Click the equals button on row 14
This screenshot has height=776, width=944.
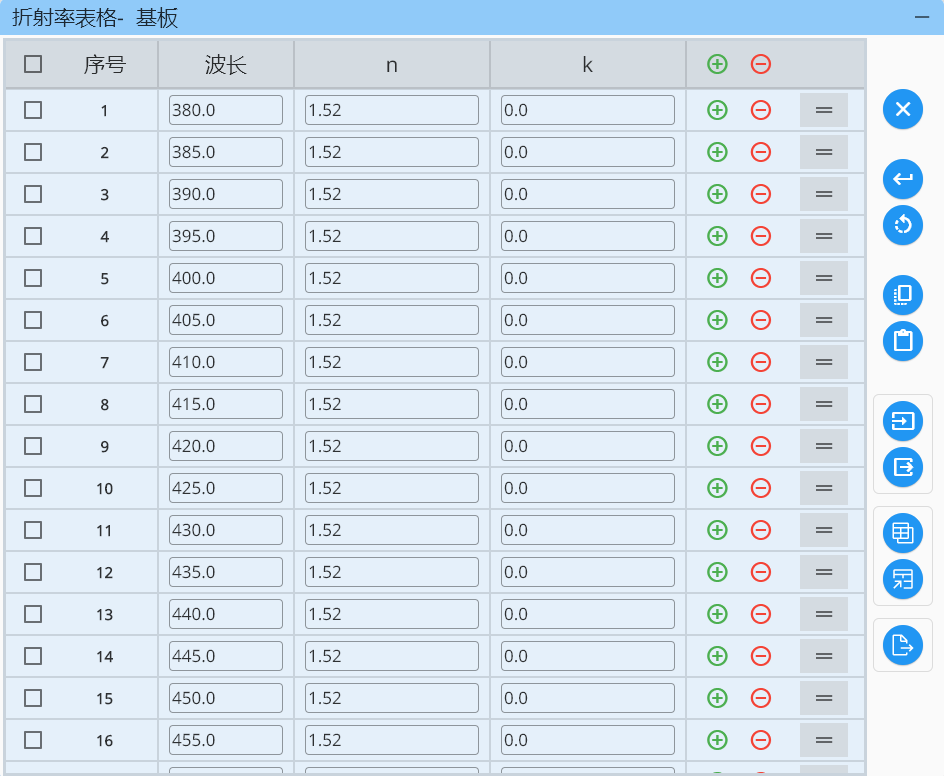(824, 656)
